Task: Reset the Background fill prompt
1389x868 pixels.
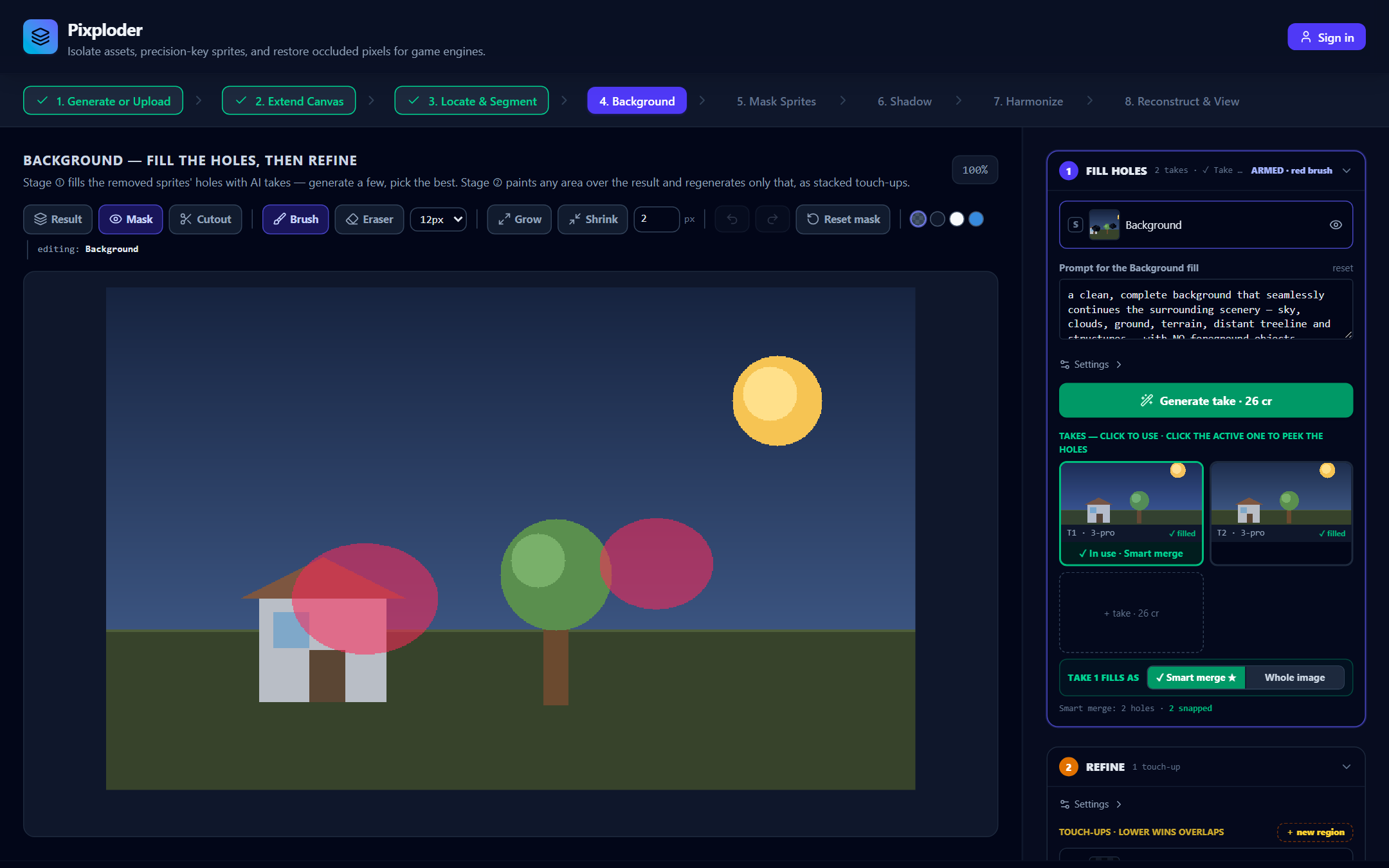Action: (x=1342, y=268)
